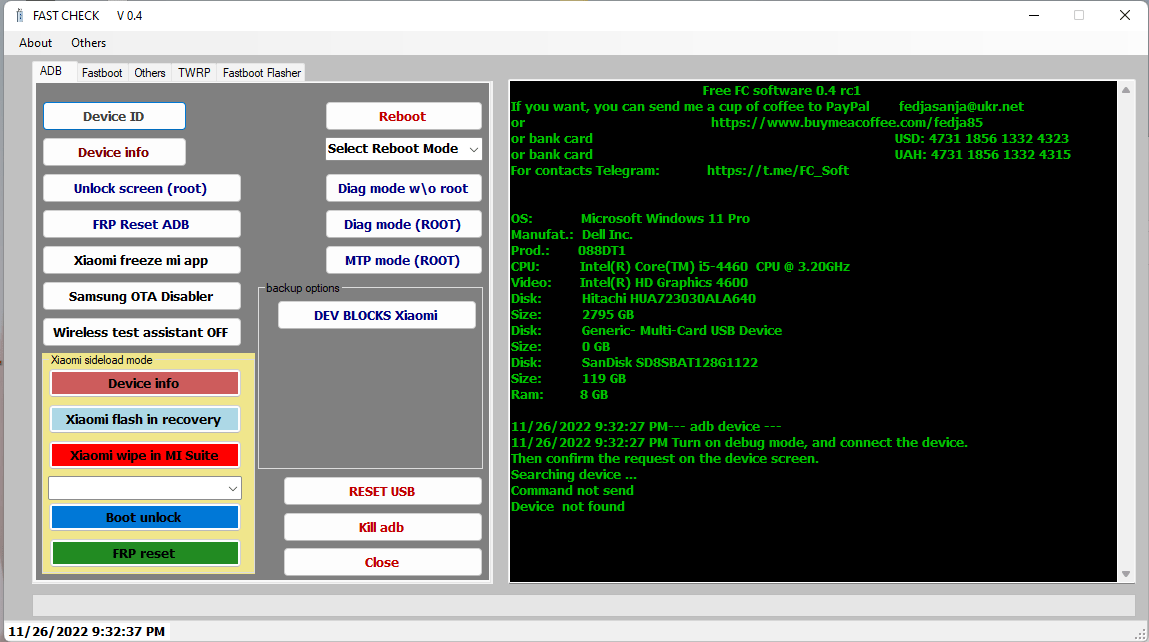This screenshot has width=1149, height=642.
Task: Switch to the Fastboot tab
Action: coord(101,72)
